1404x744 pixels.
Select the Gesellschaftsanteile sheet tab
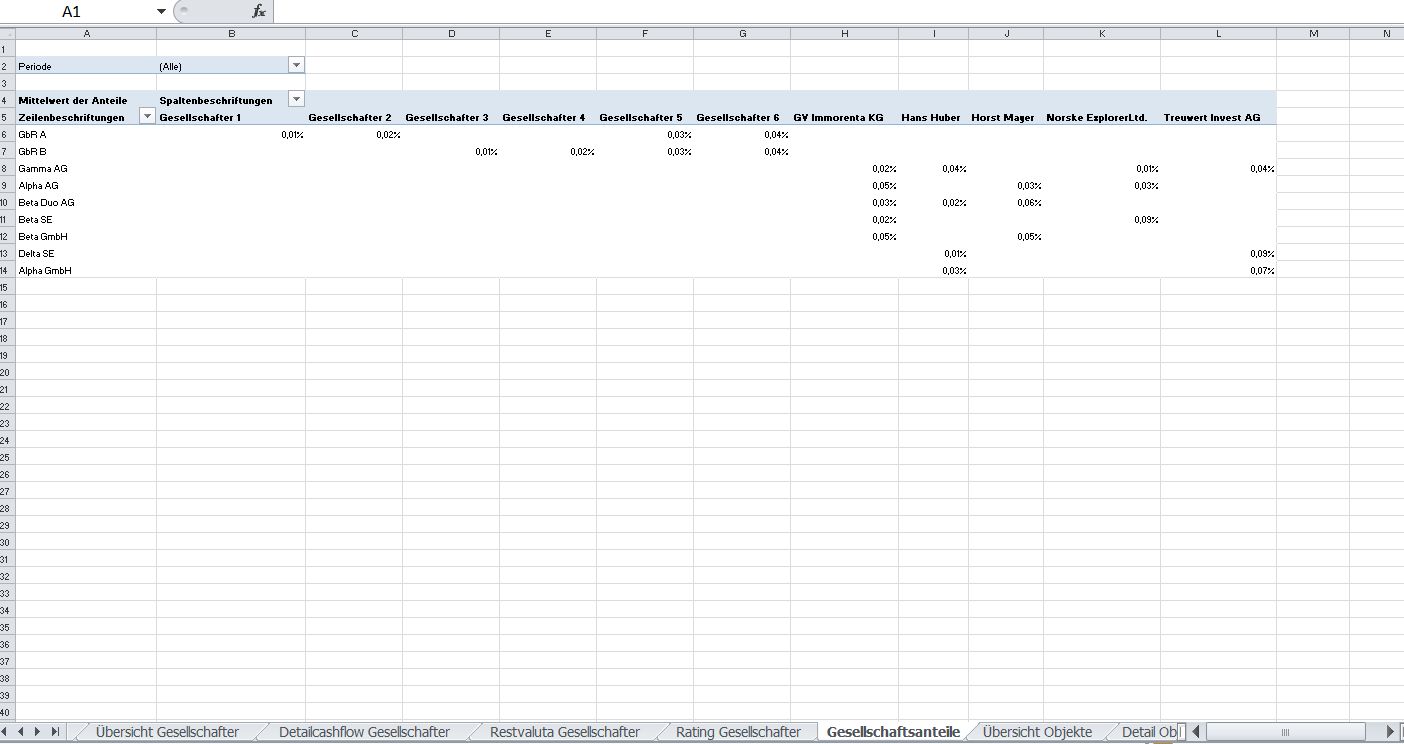(893, 732)
